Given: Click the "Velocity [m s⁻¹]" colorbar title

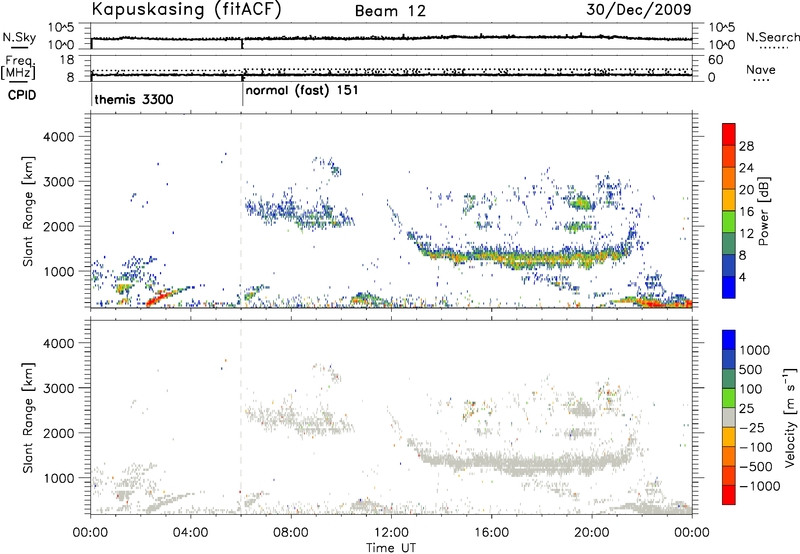Looking at the screenshot, I should pyautogui.click(x=790, y=417).
